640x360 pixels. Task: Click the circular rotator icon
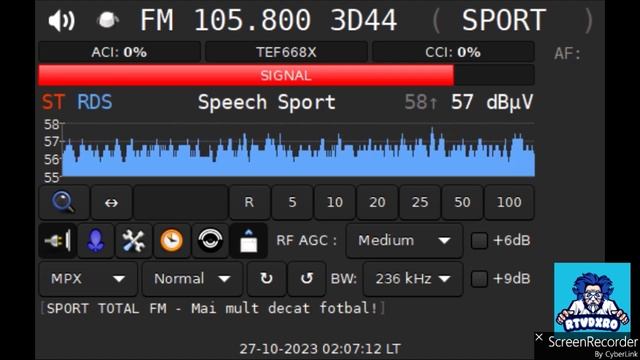pos(210,240)
